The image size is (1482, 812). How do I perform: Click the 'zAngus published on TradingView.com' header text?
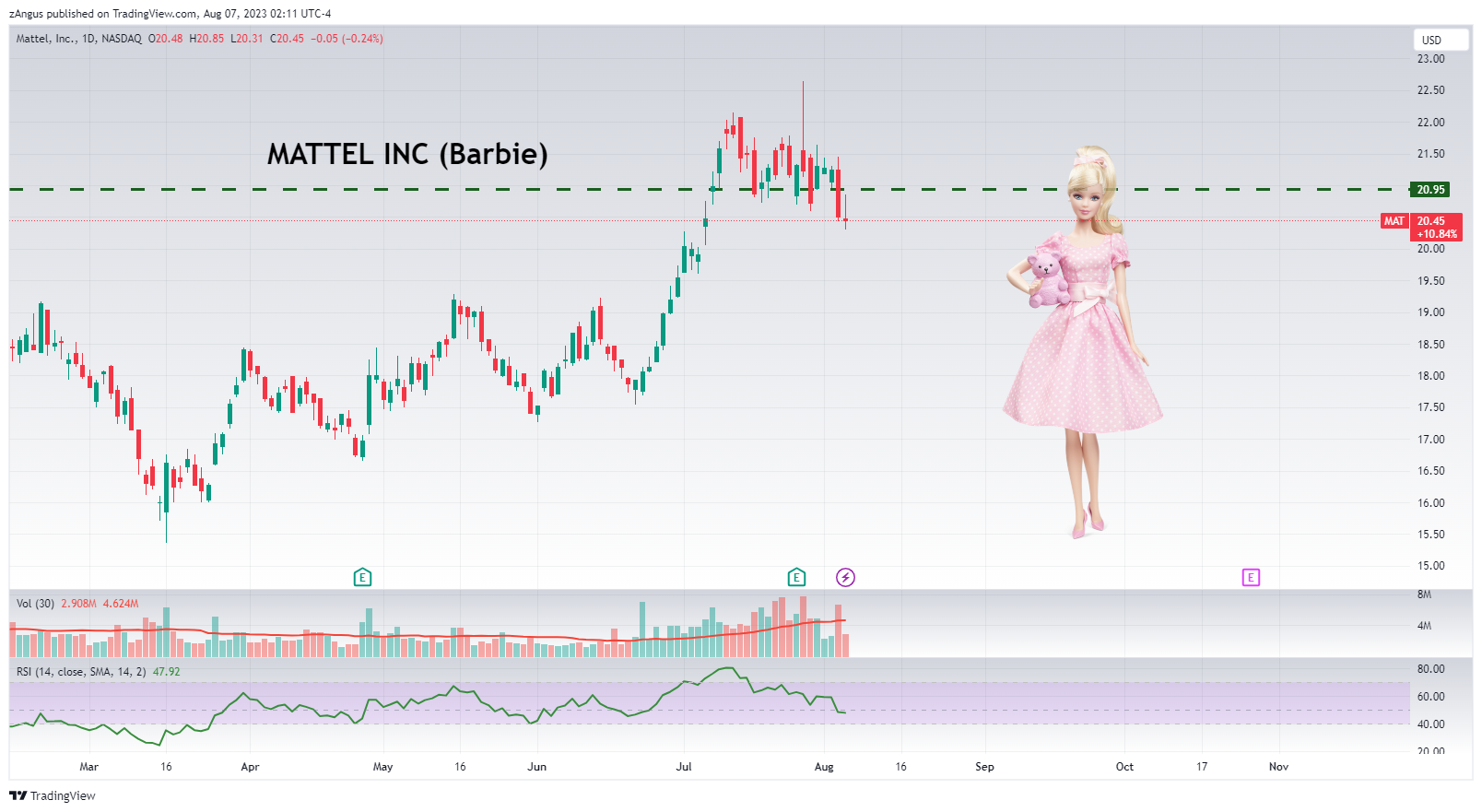pyautogui.click(x=103, y=14)
